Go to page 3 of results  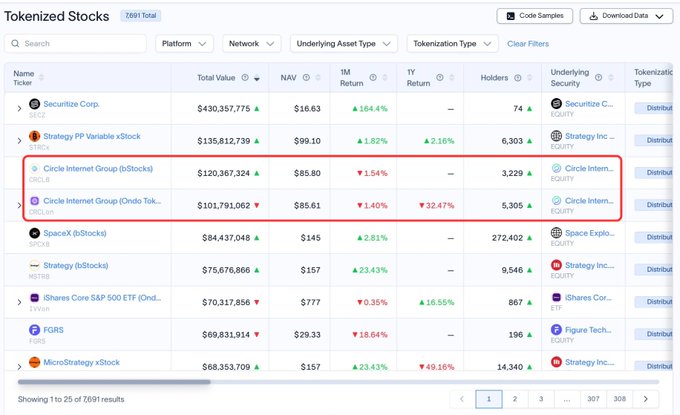pos(541,399)
